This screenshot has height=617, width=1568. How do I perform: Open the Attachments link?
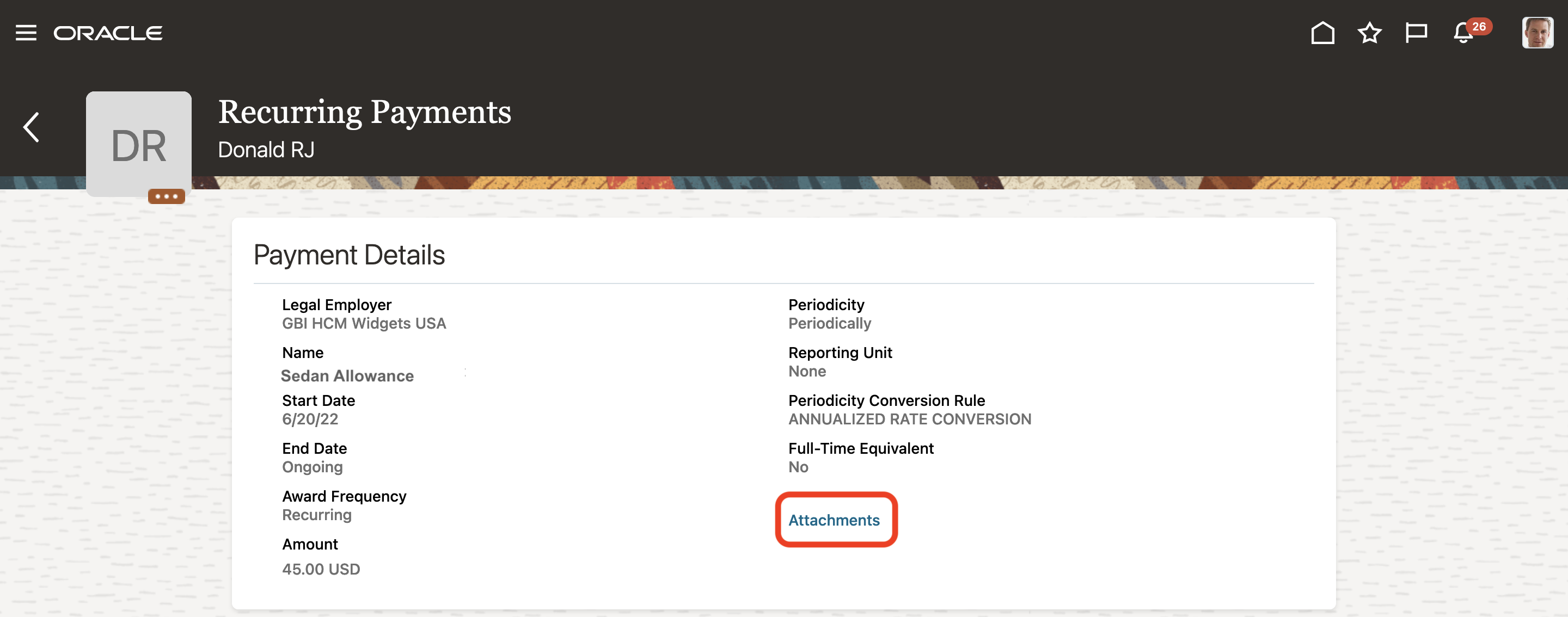(834, 520)
